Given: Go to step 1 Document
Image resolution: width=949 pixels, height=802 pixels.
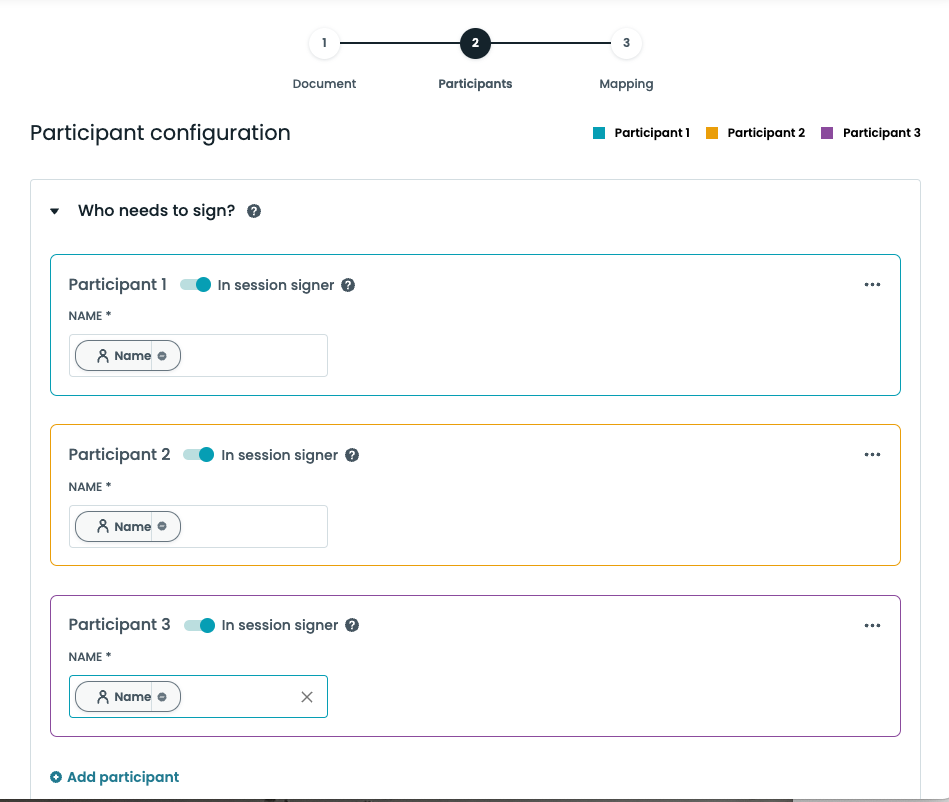Looking at the screenshot, I should point(324,43).
